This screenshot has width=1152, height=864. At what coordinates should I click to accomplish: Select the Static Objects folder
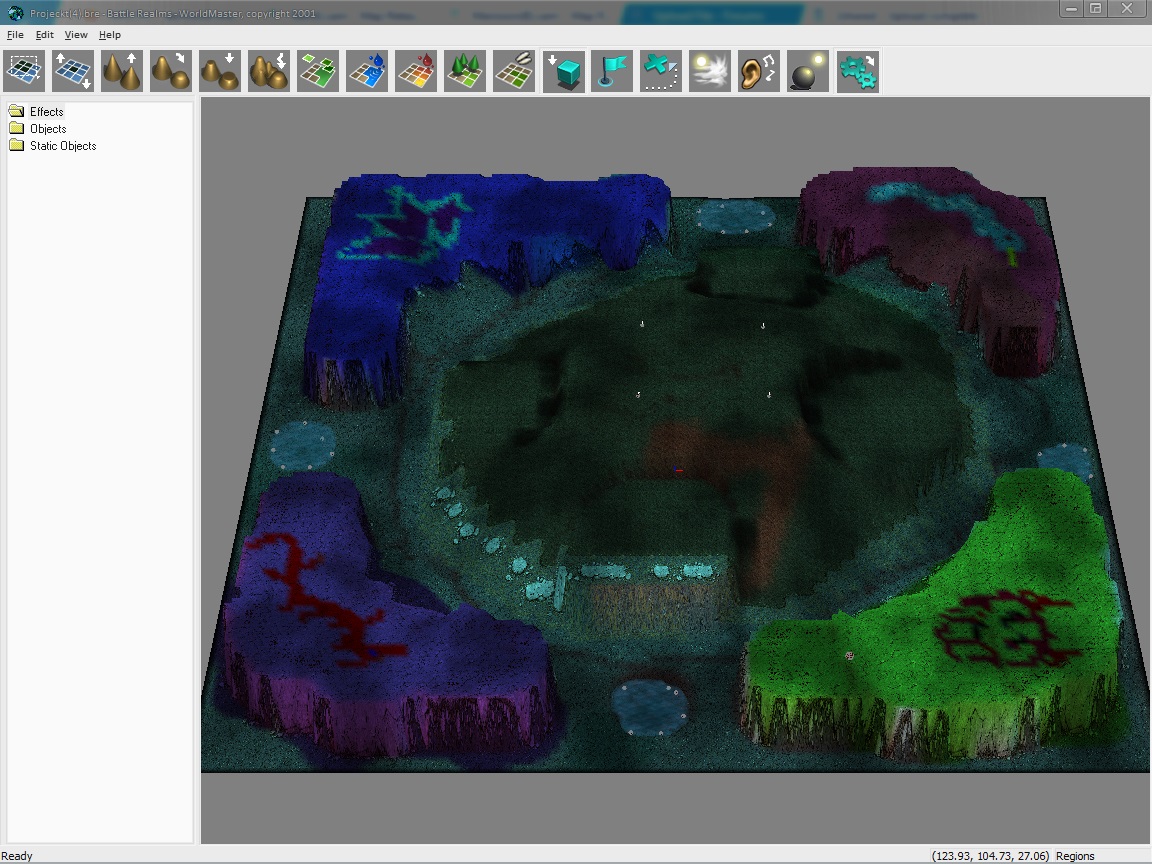coord(62,145)
